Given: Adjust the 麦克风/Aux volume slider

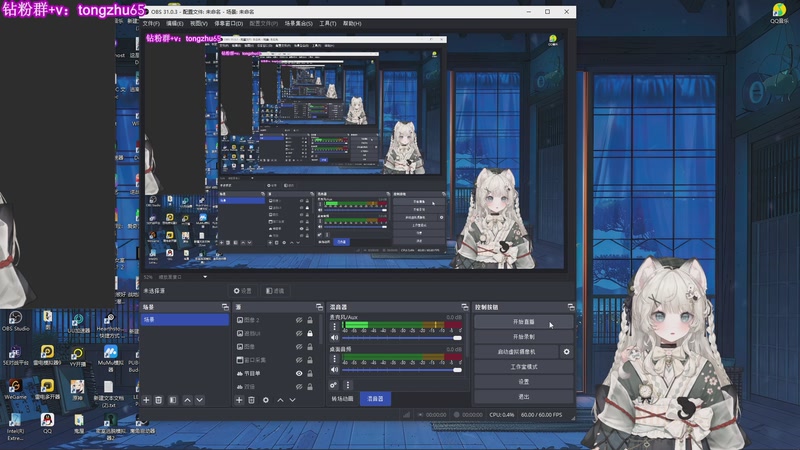Looking at the screenshot, I should tap(402, 338).
